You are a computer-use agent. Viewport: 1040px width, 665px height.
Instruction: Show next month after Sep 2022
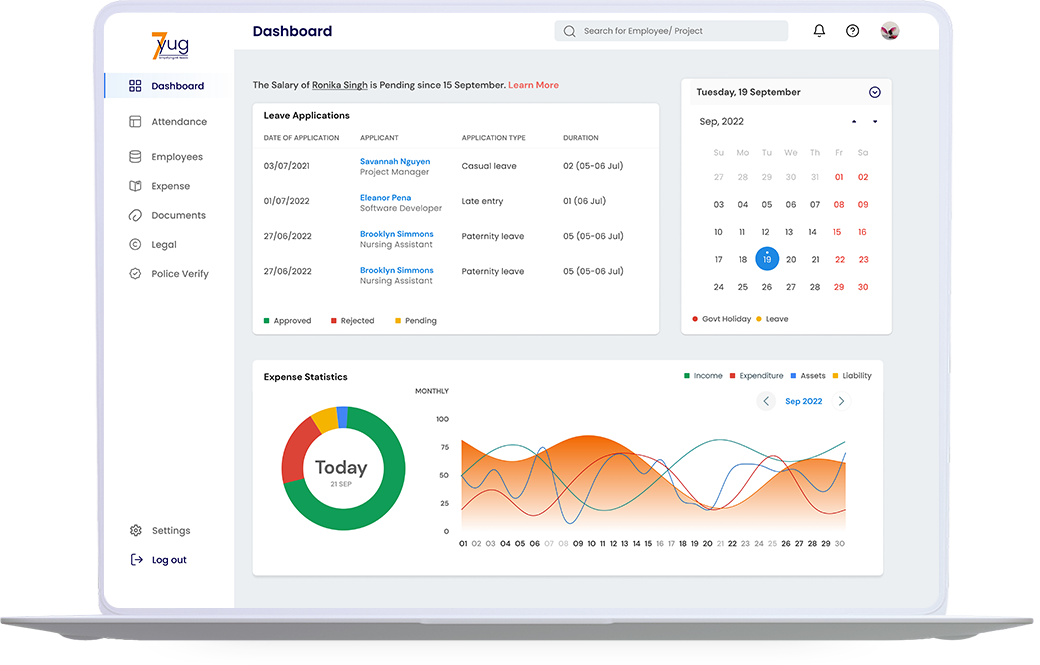pos(841,401)
